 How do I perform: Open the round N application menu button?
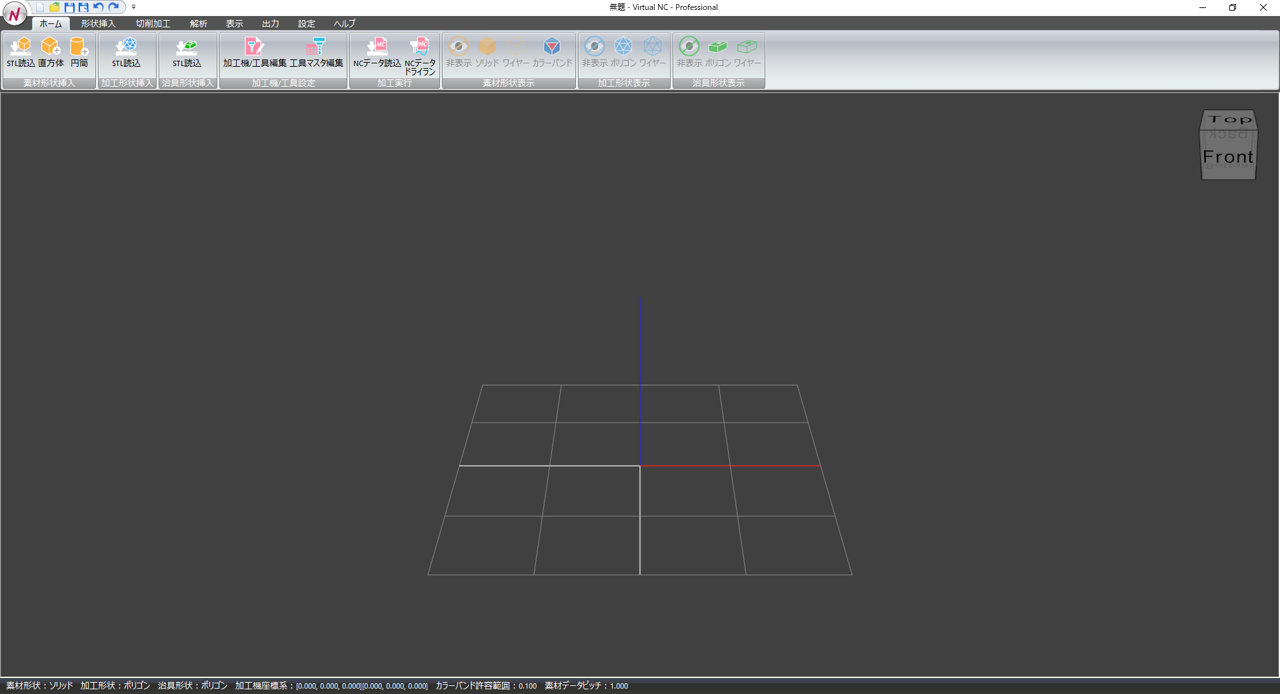tap(14, 15)
